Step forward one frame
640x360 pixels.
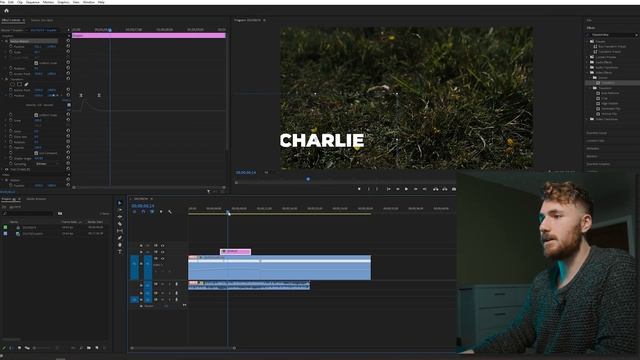coord(416,189)
